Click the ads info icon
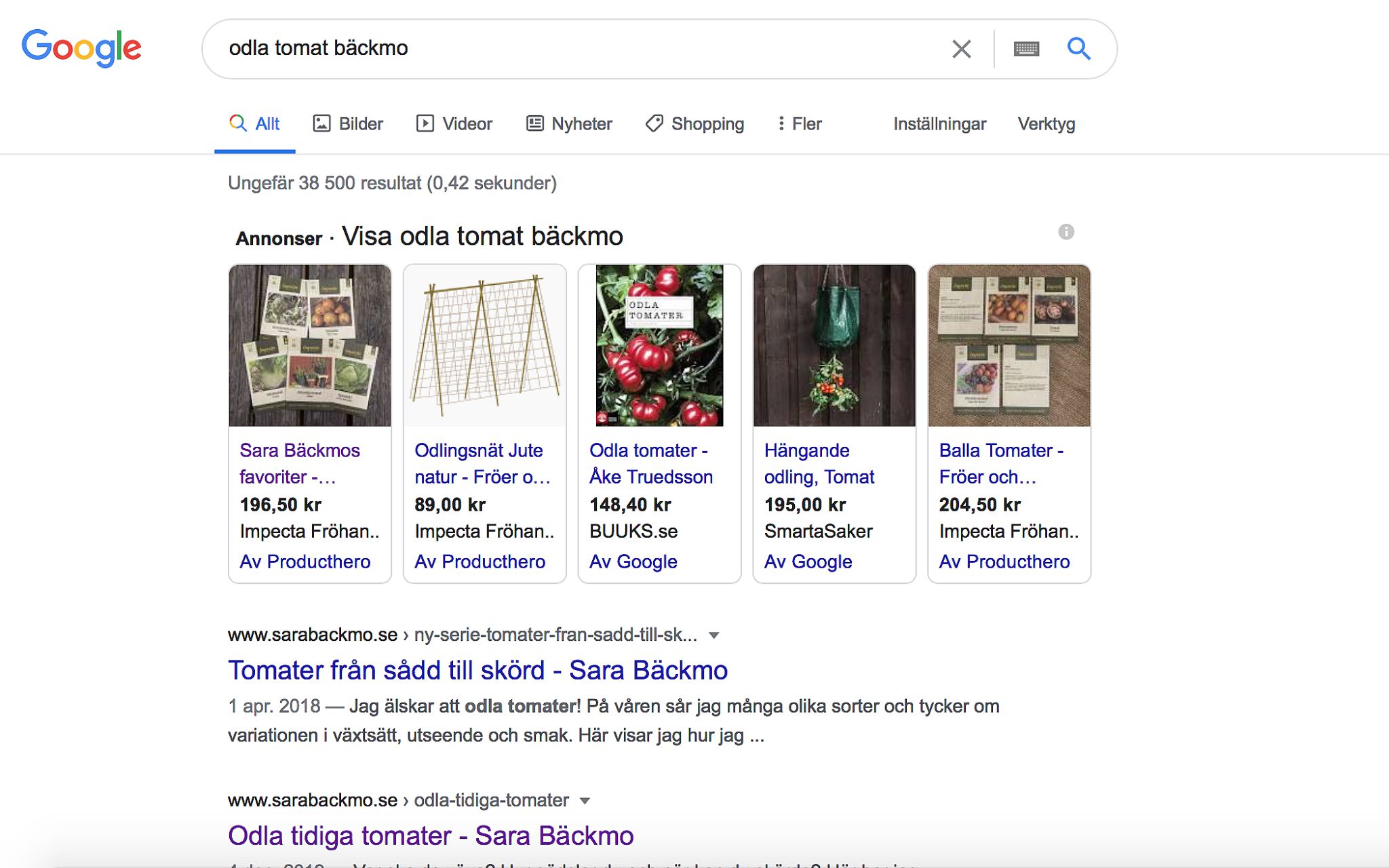The height and width of the screenshot is (868, 1389). [1066, 232]
